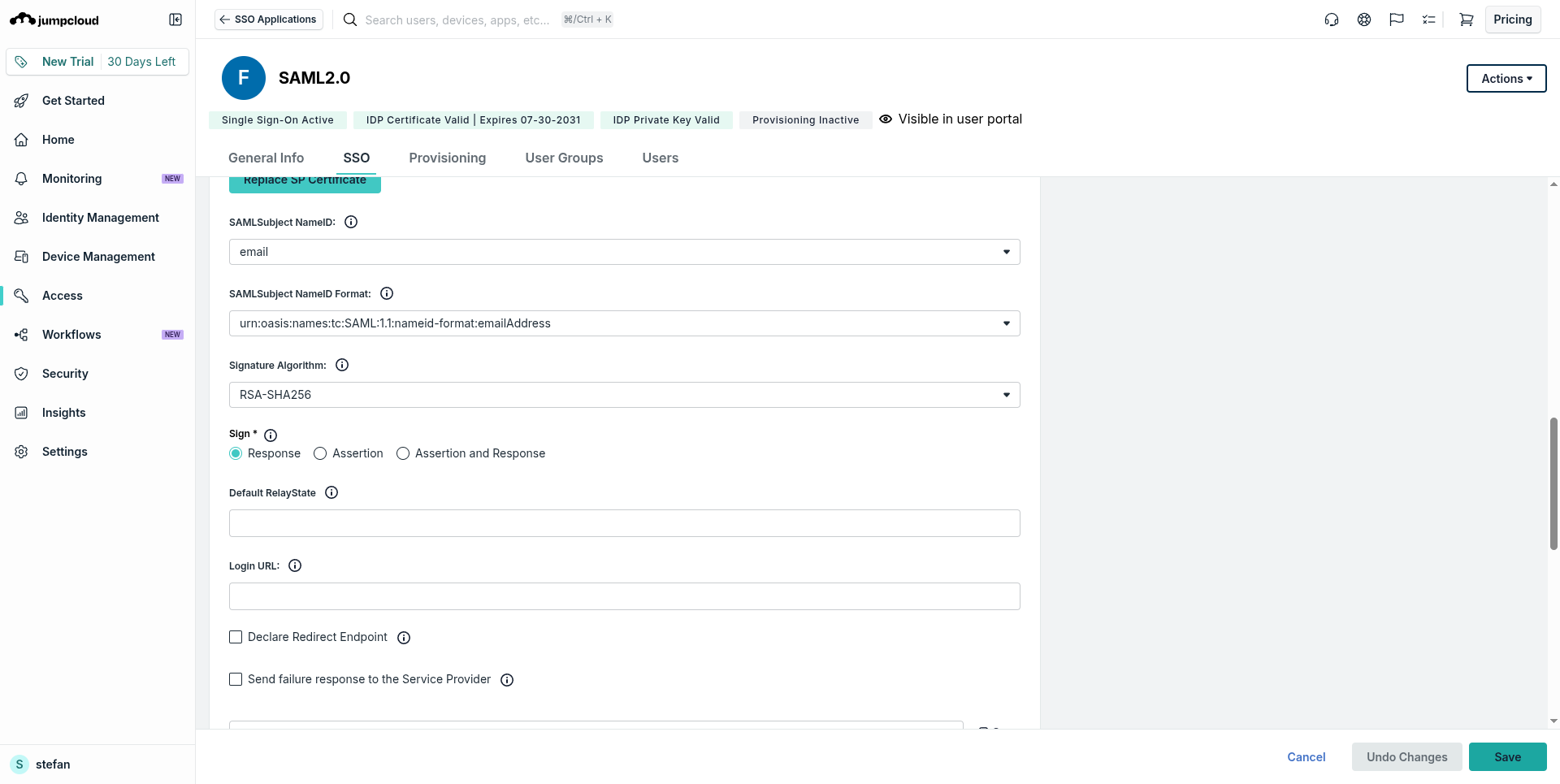This screenshot has height=784, width=1560.
Task: Enable Declare Redirect Endpoint checkbox
Action: pyautogui.click(x=236, y=637)
